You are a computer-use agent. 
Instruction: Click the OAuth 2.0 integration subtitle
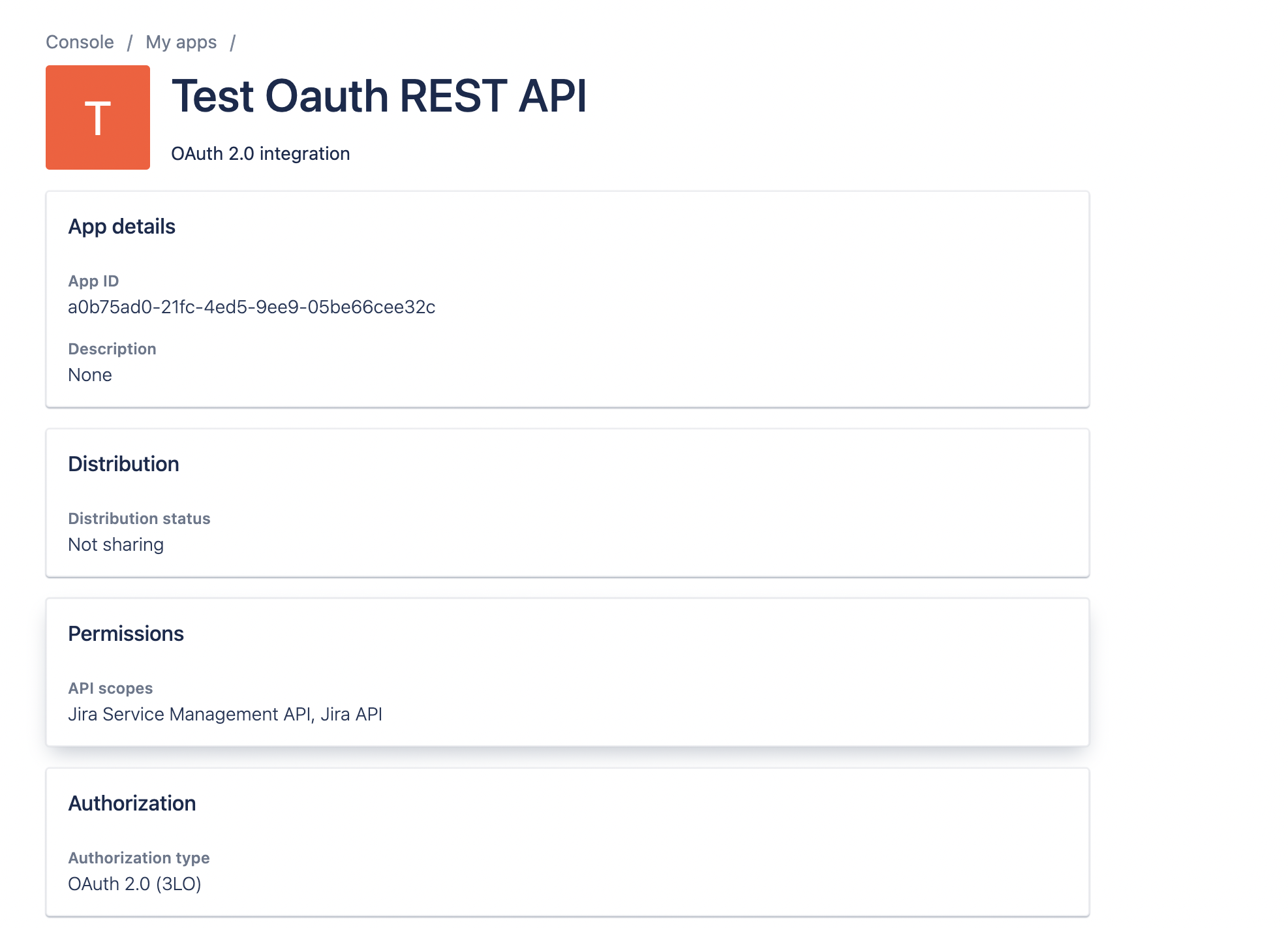260,153
